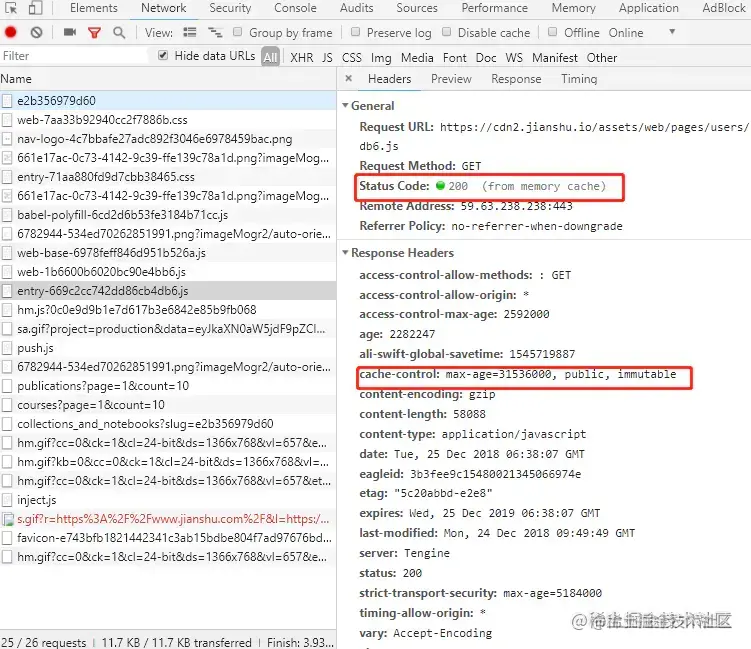Screen dimensions: 751x649
Task: Select the file icon beside e2b356979d60
Action: click(x=7, y=101)
